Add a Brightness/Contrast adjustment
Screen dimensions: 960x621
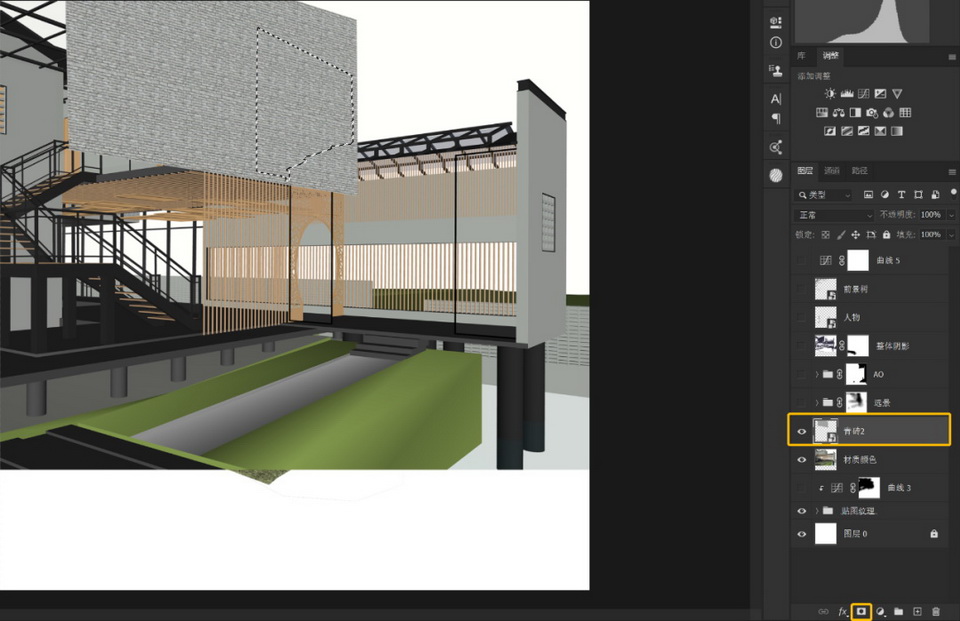pos(830,94)
